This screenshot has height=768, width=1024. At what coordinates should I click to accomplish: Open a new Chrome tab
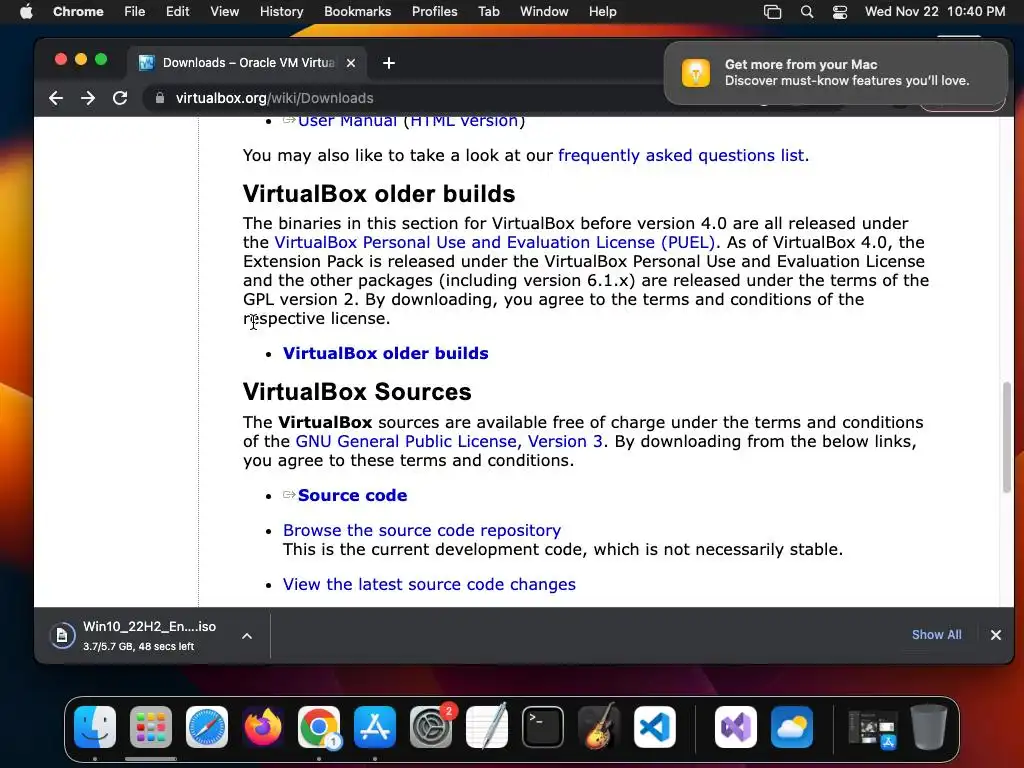[x=389, y=63]
